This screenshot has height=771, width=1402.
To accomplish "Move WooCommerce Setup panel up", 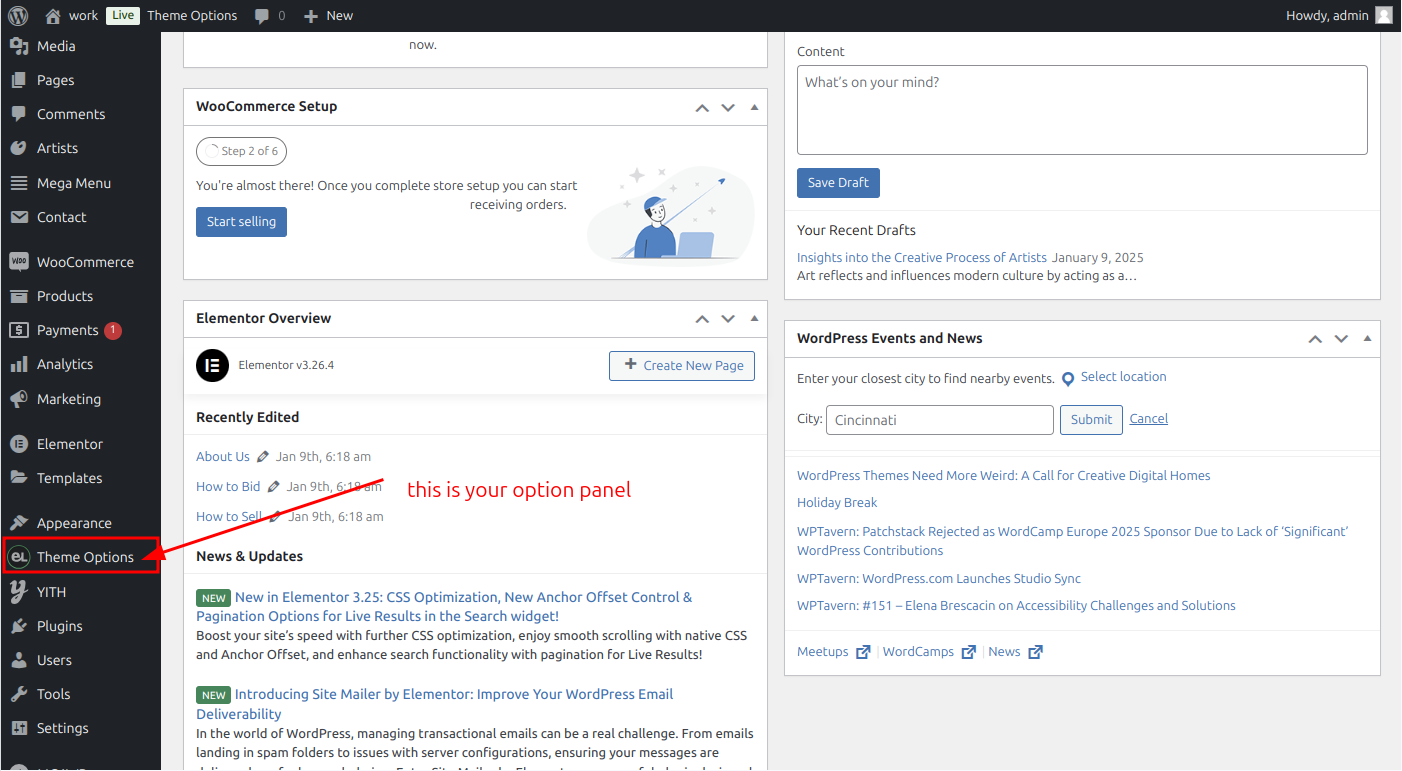I will (x=702, y=107).
